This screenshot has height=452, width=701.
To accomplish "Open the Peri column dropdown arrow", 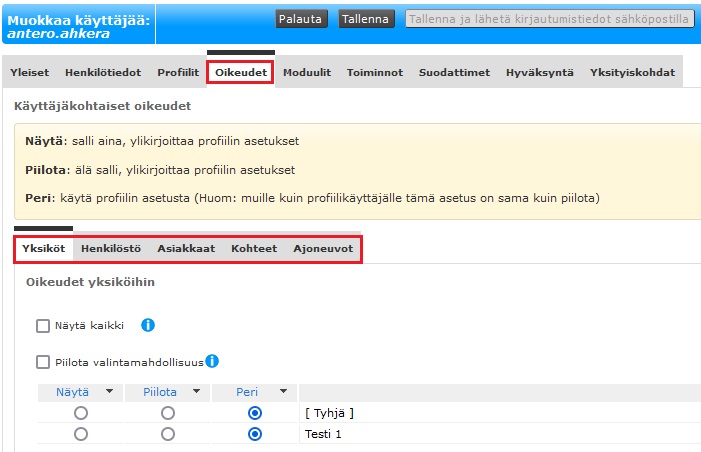I will point(283,392).
